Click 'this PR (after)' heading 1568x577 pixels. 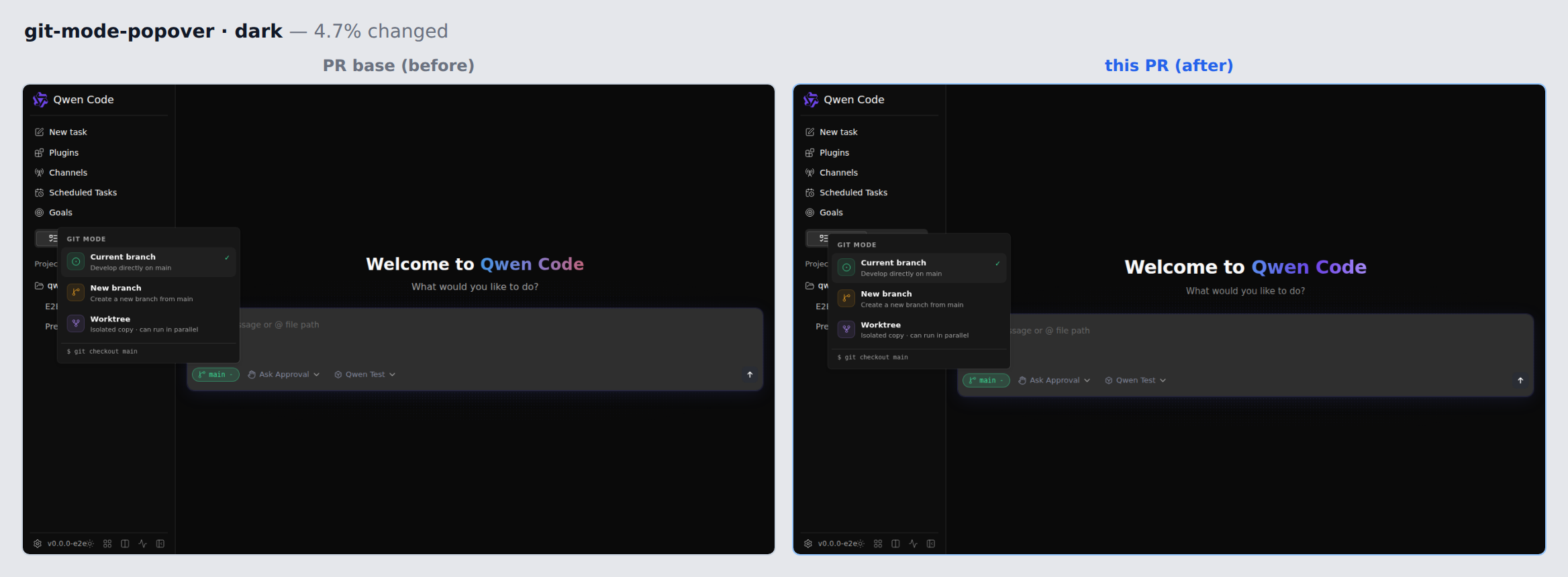coord(1169,66)
